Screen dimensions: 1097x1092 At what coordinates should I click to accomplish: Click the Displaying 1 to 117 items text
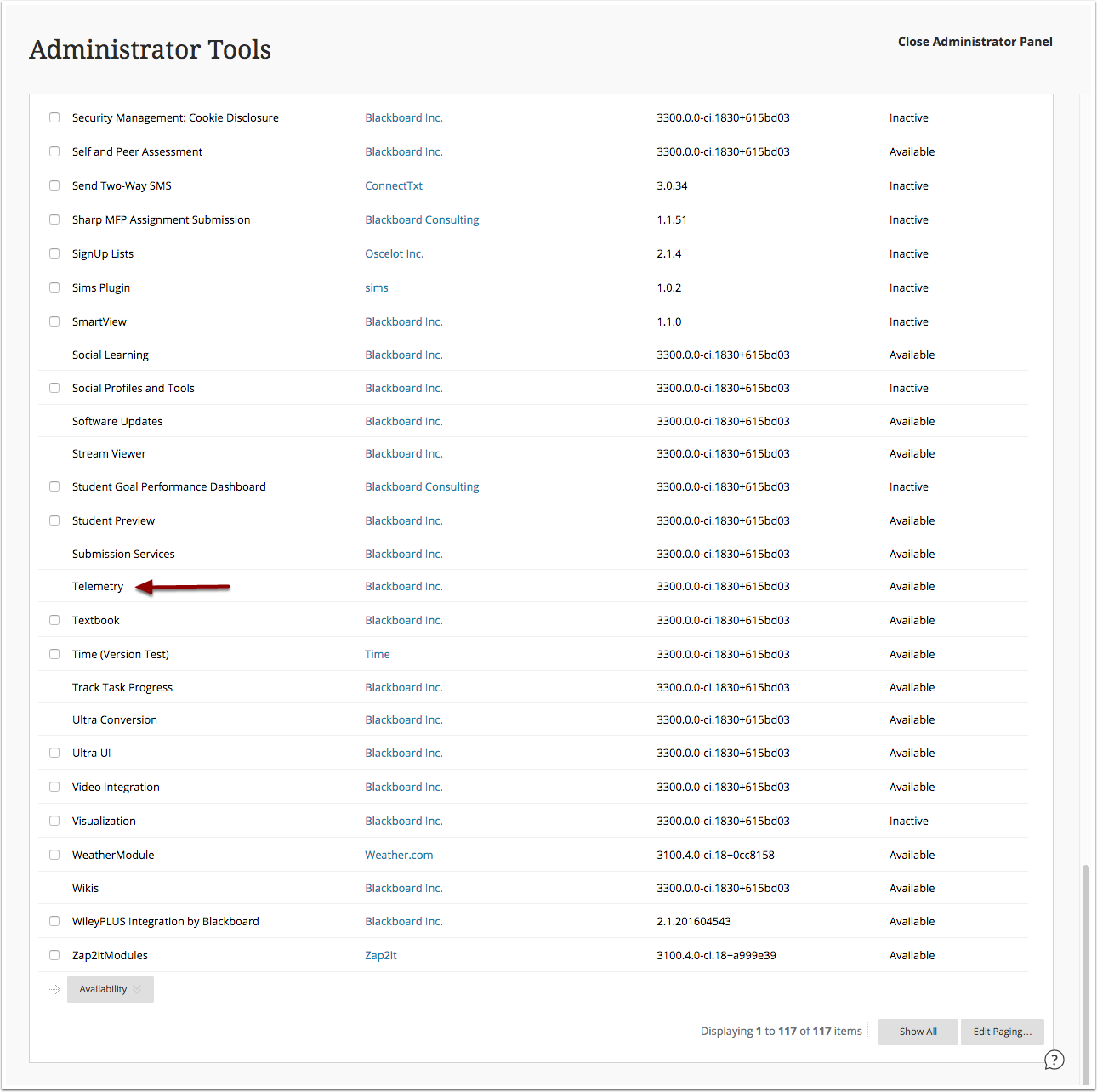point(782,1031)
